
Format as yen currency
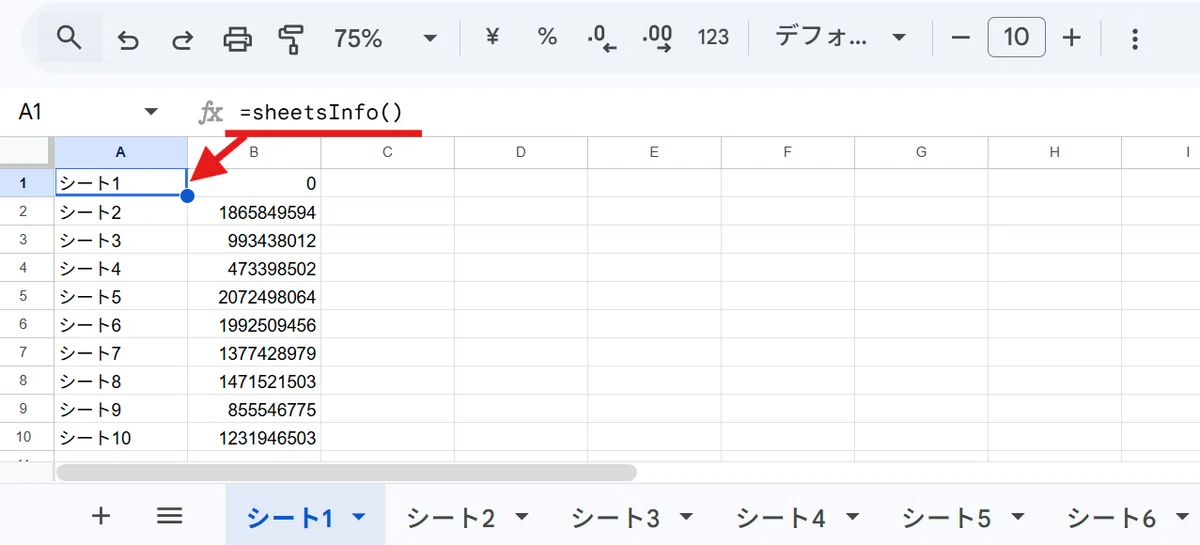click(x=492, y=38)
